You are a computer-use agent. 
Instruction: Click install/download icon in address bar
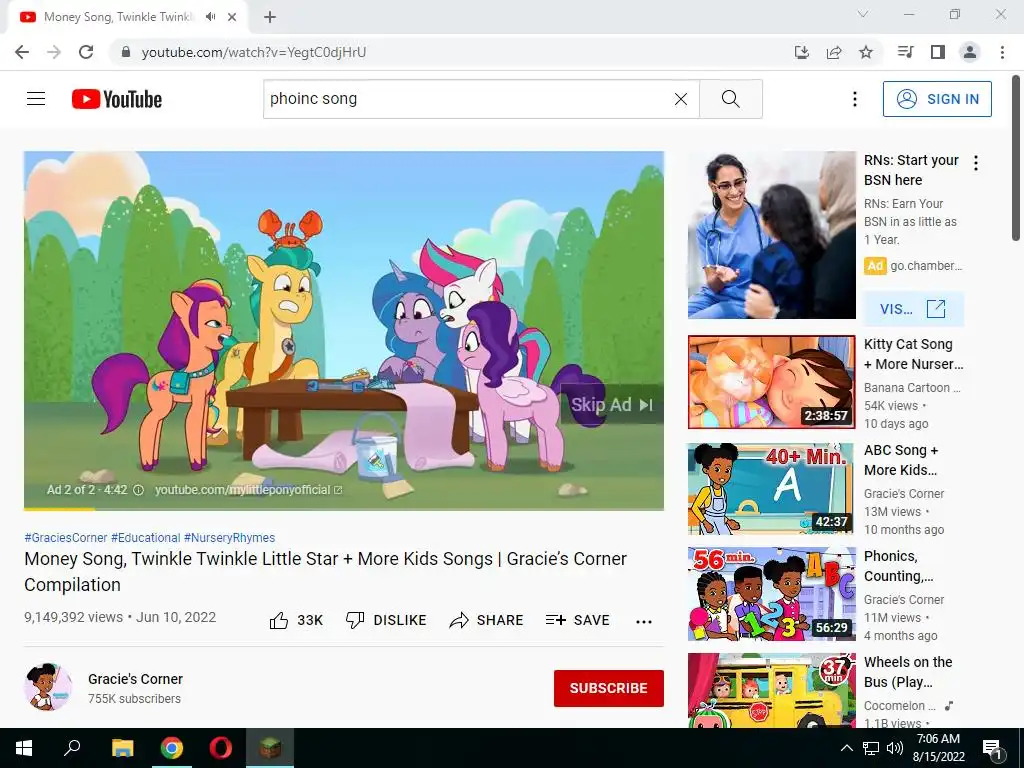click(x=802, y=52)
